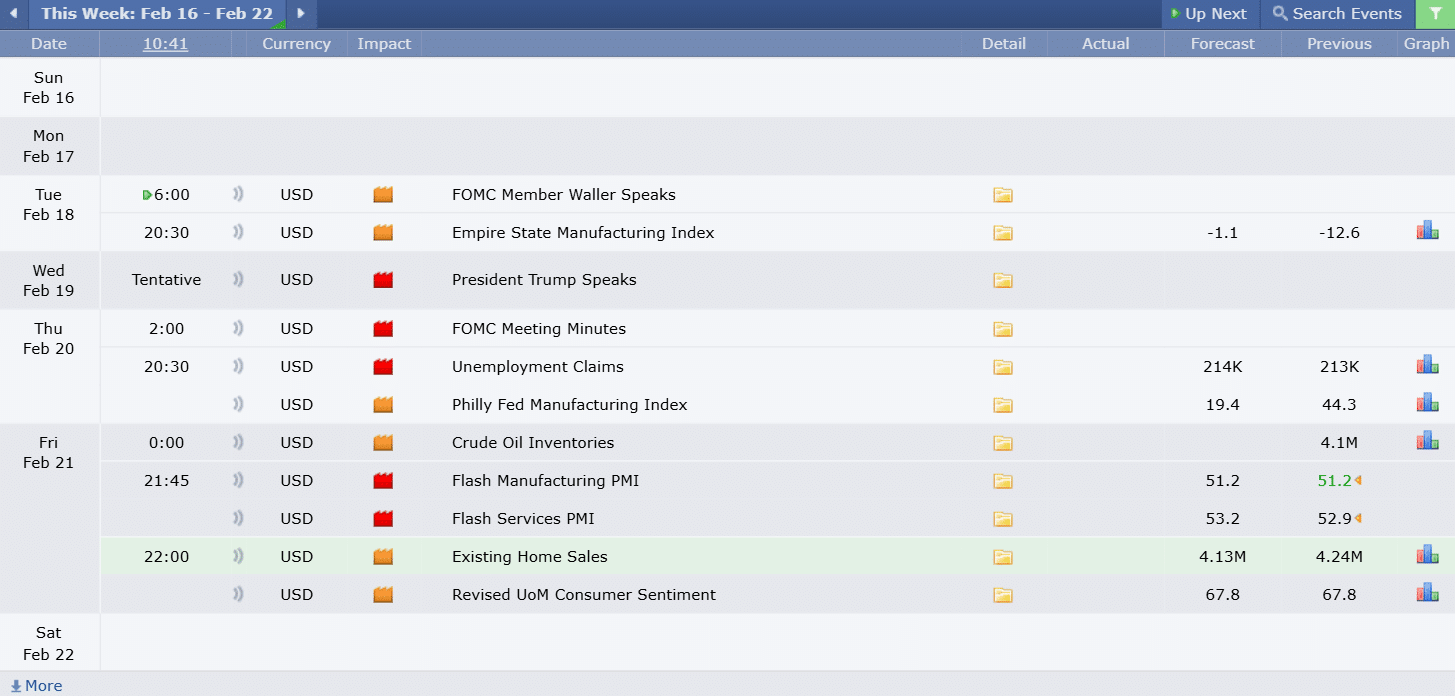
Task: Open detail folder for Revised UoM Consumer Sentiment
Action: [1003, 595]
